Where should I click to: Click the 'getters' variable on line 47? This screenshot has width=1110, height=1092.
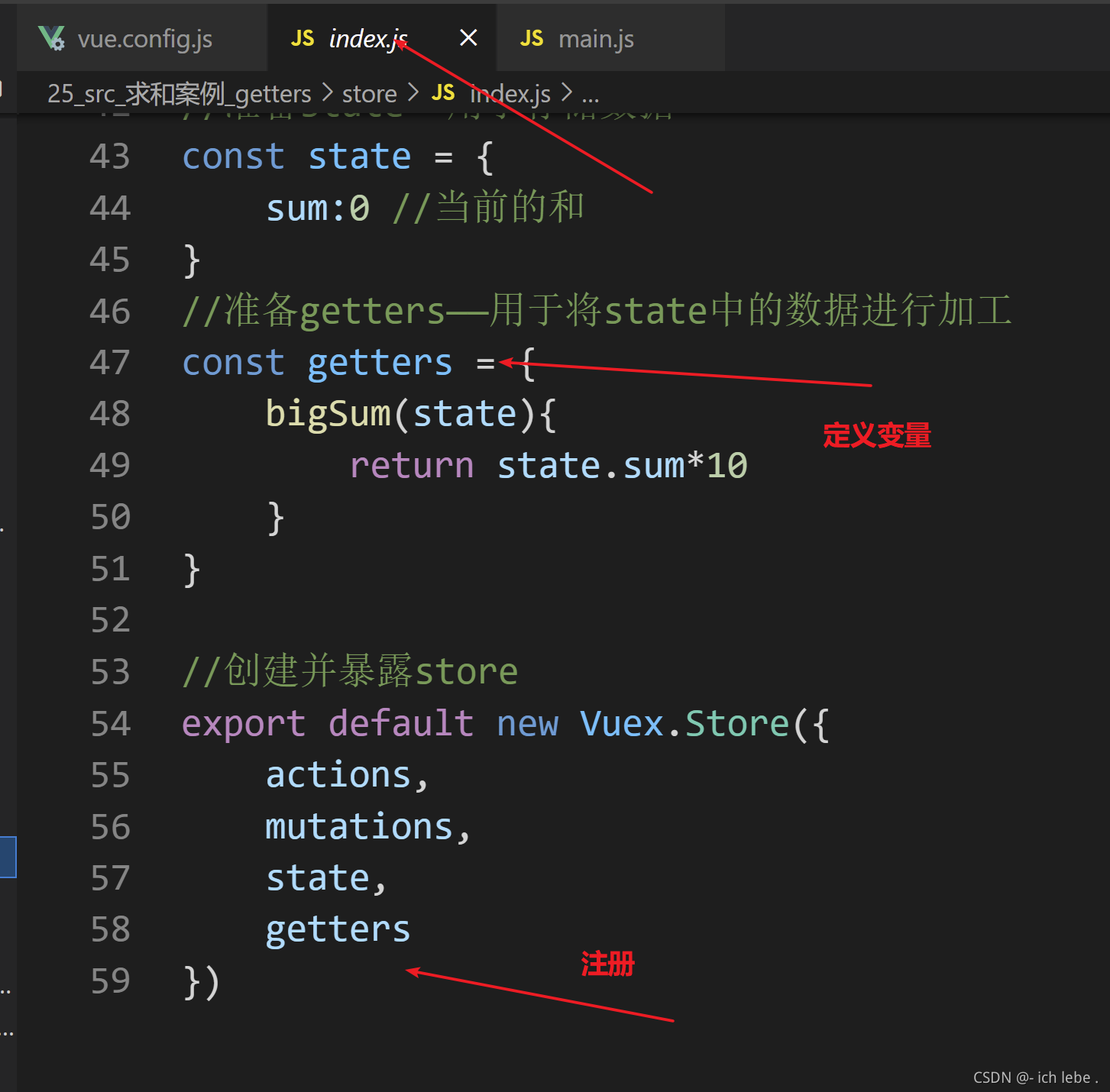point(380,364)
